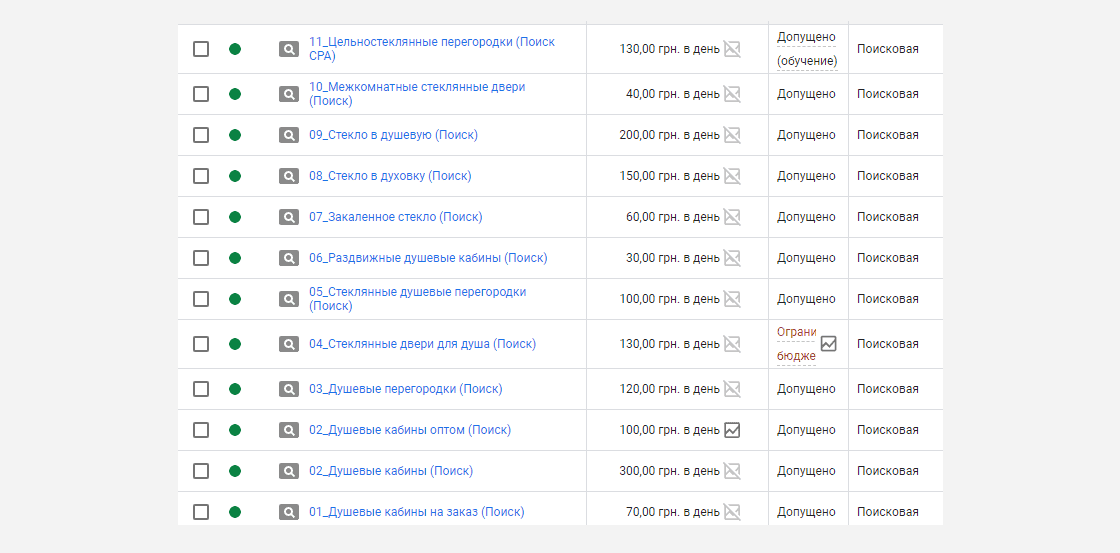The image size is (1120, 553).
Task: Click the crossed-out chart icon for 300,00 грн. budget
Action: (731, 471)
